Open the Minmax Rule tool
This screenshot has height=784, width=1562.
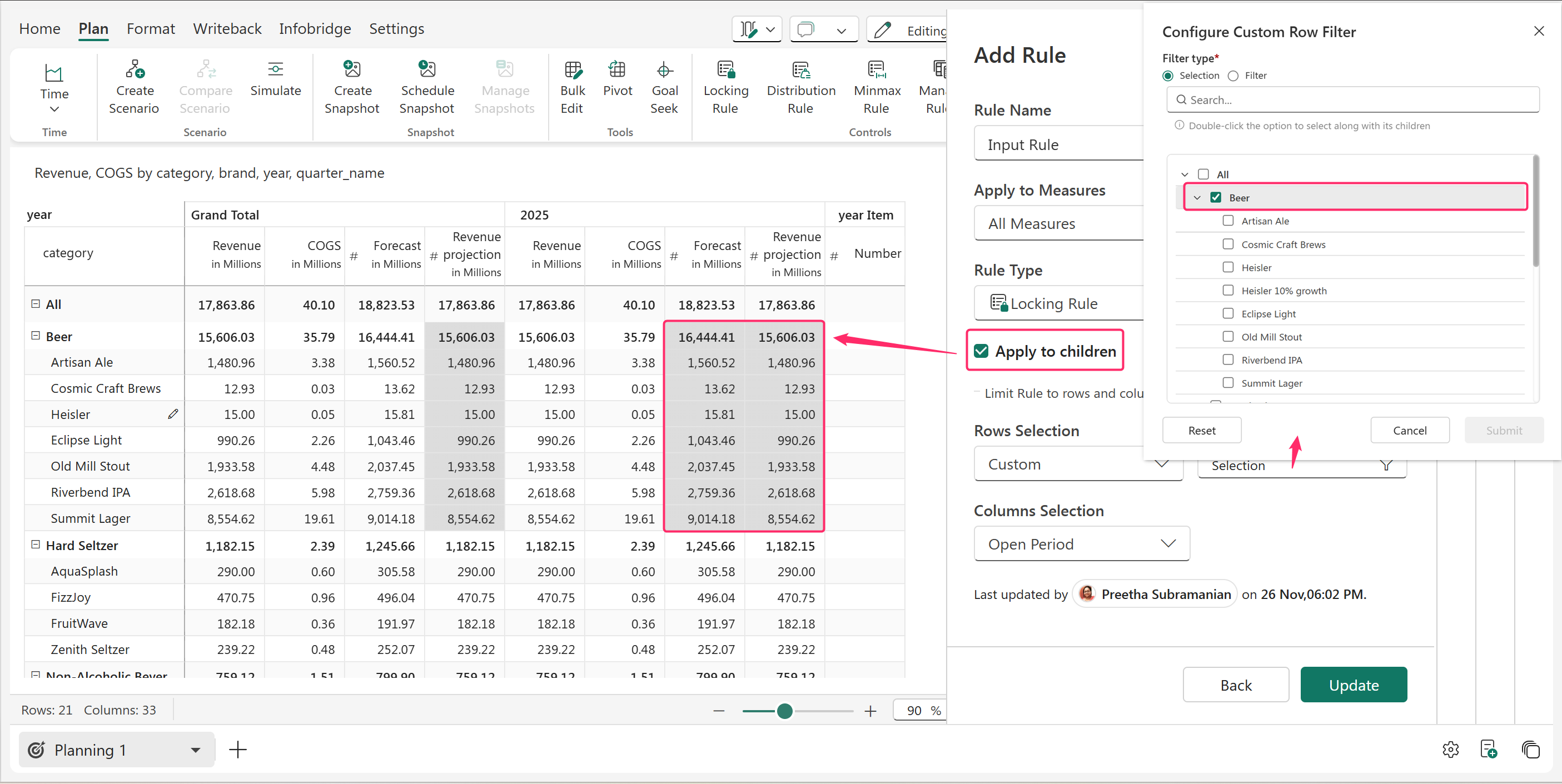876,69
